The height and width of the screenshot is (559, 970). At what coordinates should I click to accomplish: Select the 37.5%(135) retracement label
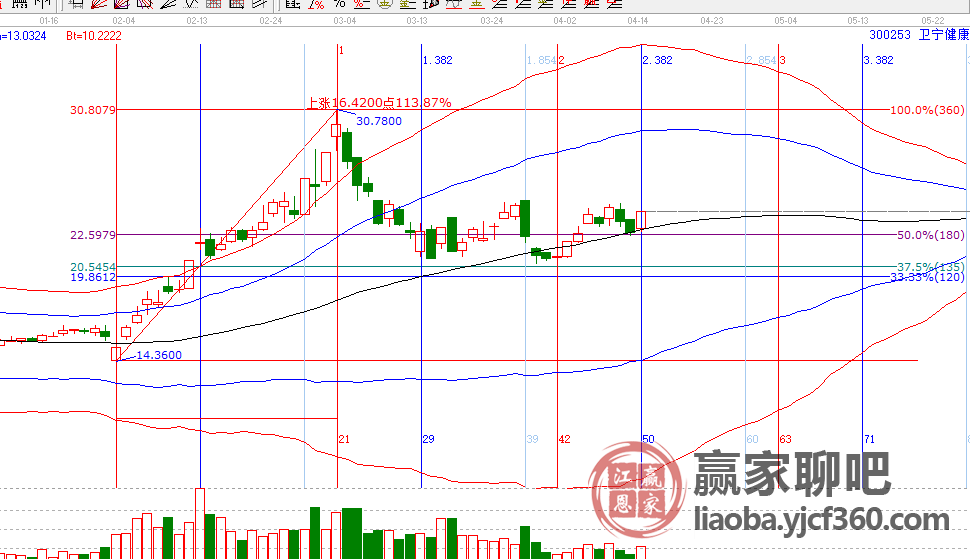click(x=931, y=267)
